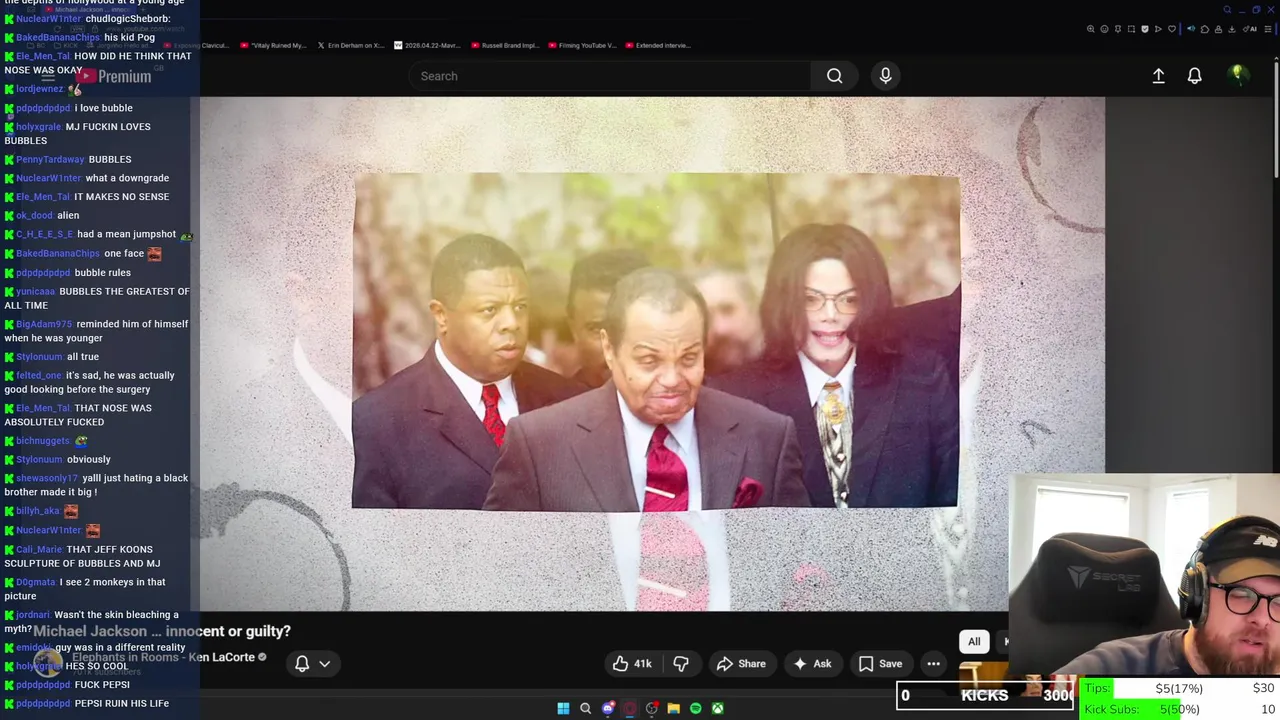Image resolution: width=1280 pixels, height=720 pixels.
Task: Switch to the 'Vitaly Ruined My...' tab
Action: point(272,45)
